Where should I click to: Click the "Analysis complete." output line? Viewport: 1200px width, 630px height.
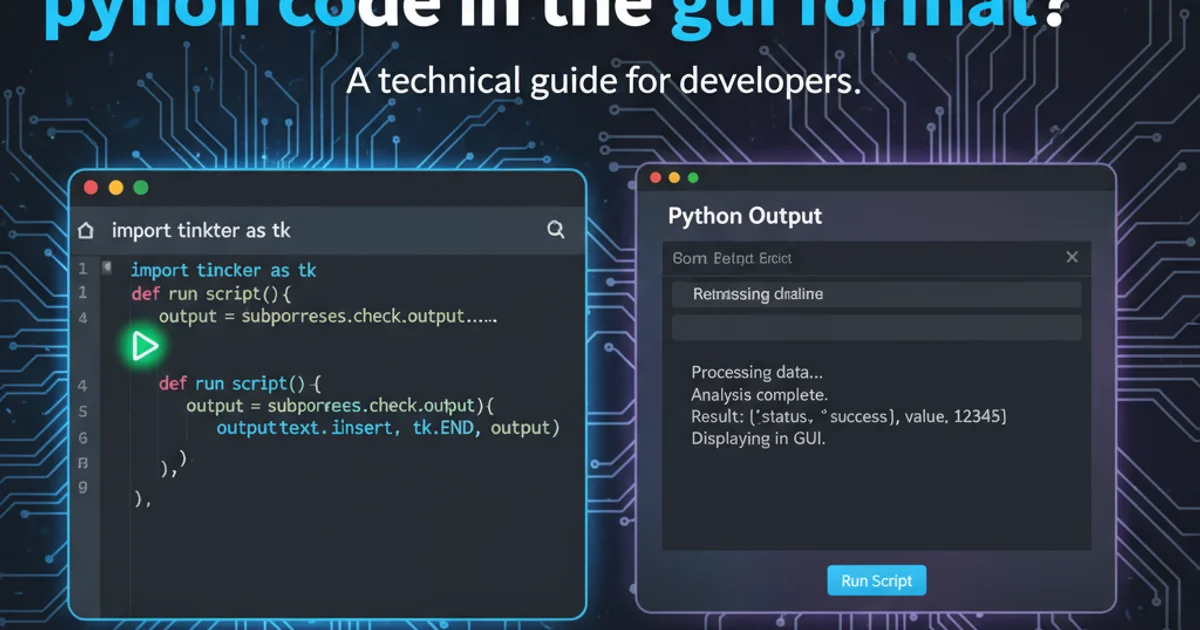coord(759,394)
